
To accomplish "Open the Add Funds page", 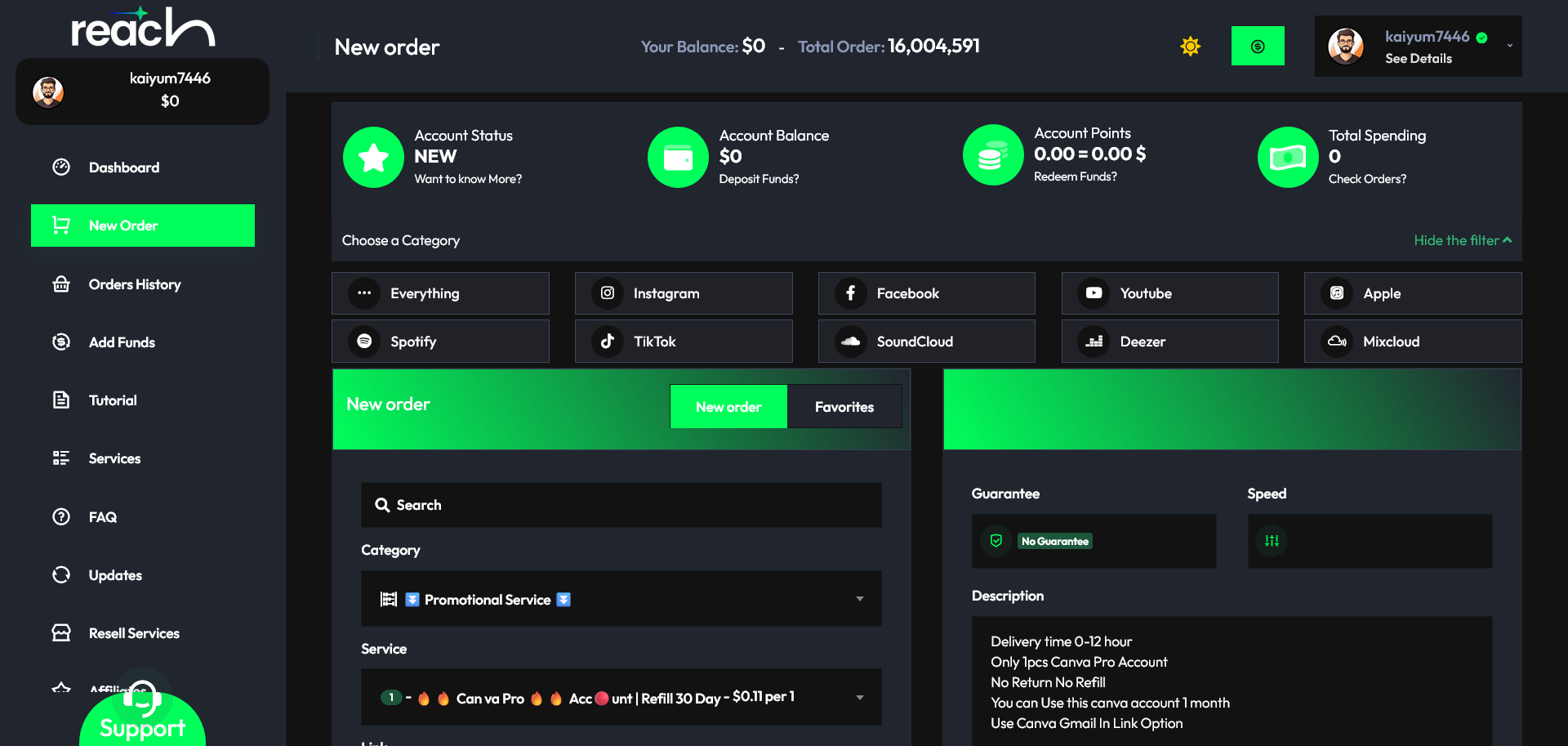I will point(143,342).
